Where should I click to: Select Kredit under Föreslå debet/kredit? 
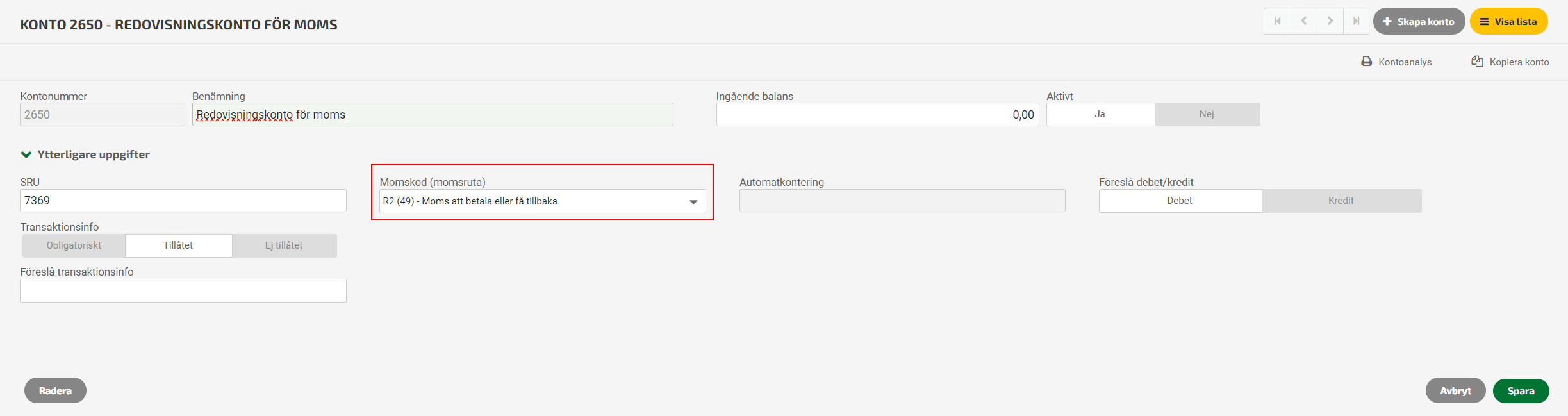[x=1341, y=201]
